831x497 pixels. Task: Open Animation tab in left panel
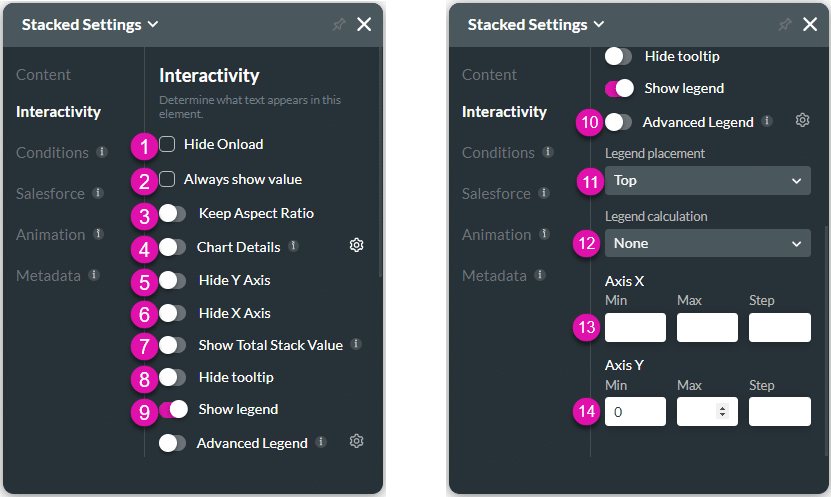tap(50, 234)
